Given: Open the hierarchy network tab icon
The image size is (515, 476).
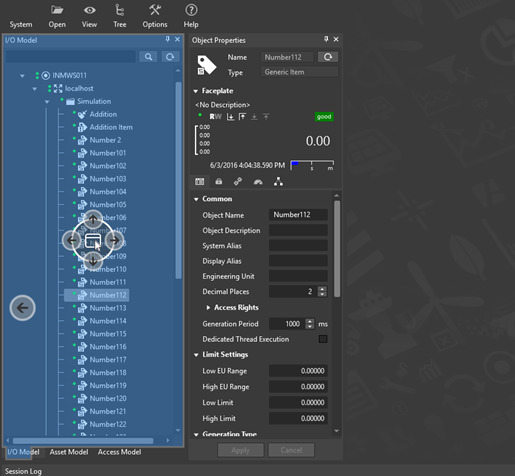Looking at the screenshot, I should point(278,182).
